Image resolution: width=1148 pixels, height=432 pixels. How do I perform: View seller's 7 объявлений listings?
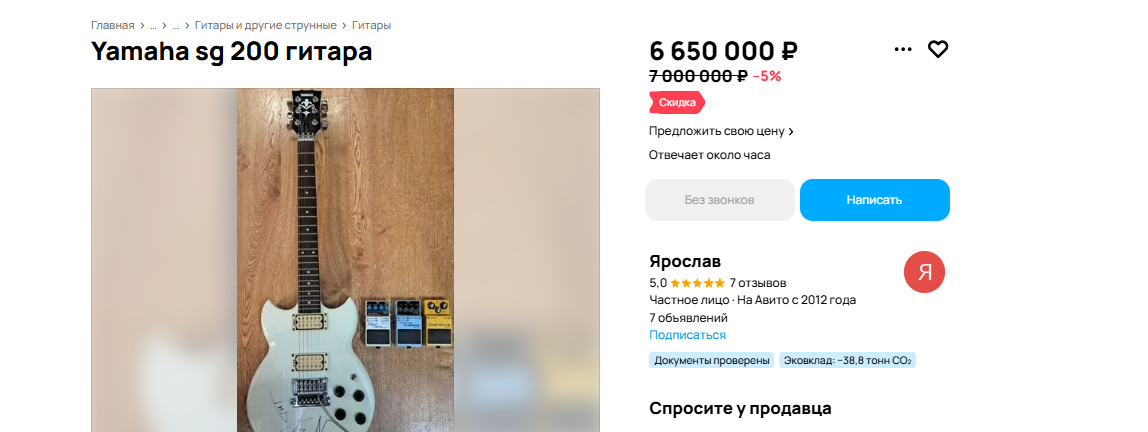click(688, 318)
